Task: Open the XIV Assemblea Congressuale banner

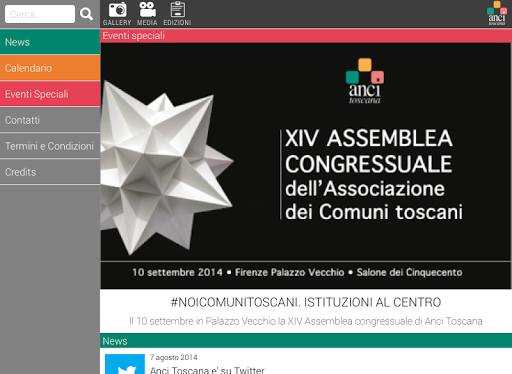Action: [306, 166]
